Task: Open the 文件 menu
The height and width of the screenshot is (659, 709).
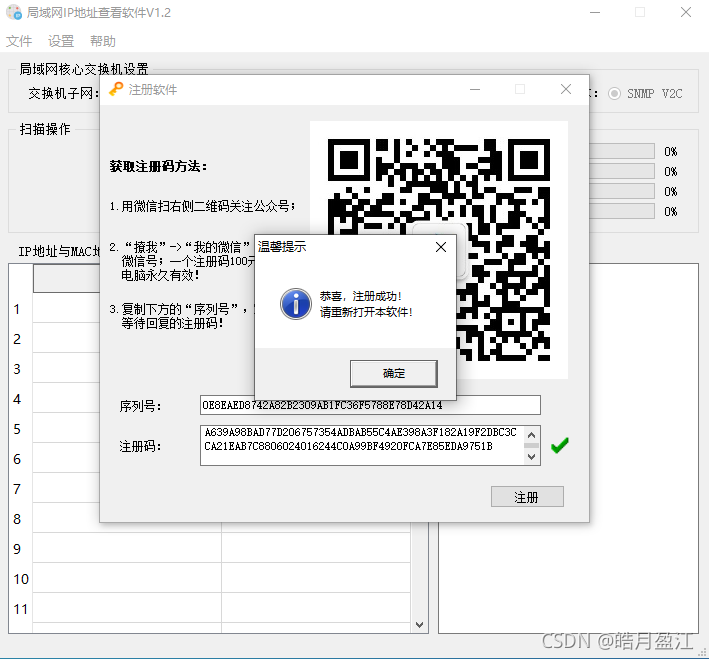Action: [x=19, y=41]
